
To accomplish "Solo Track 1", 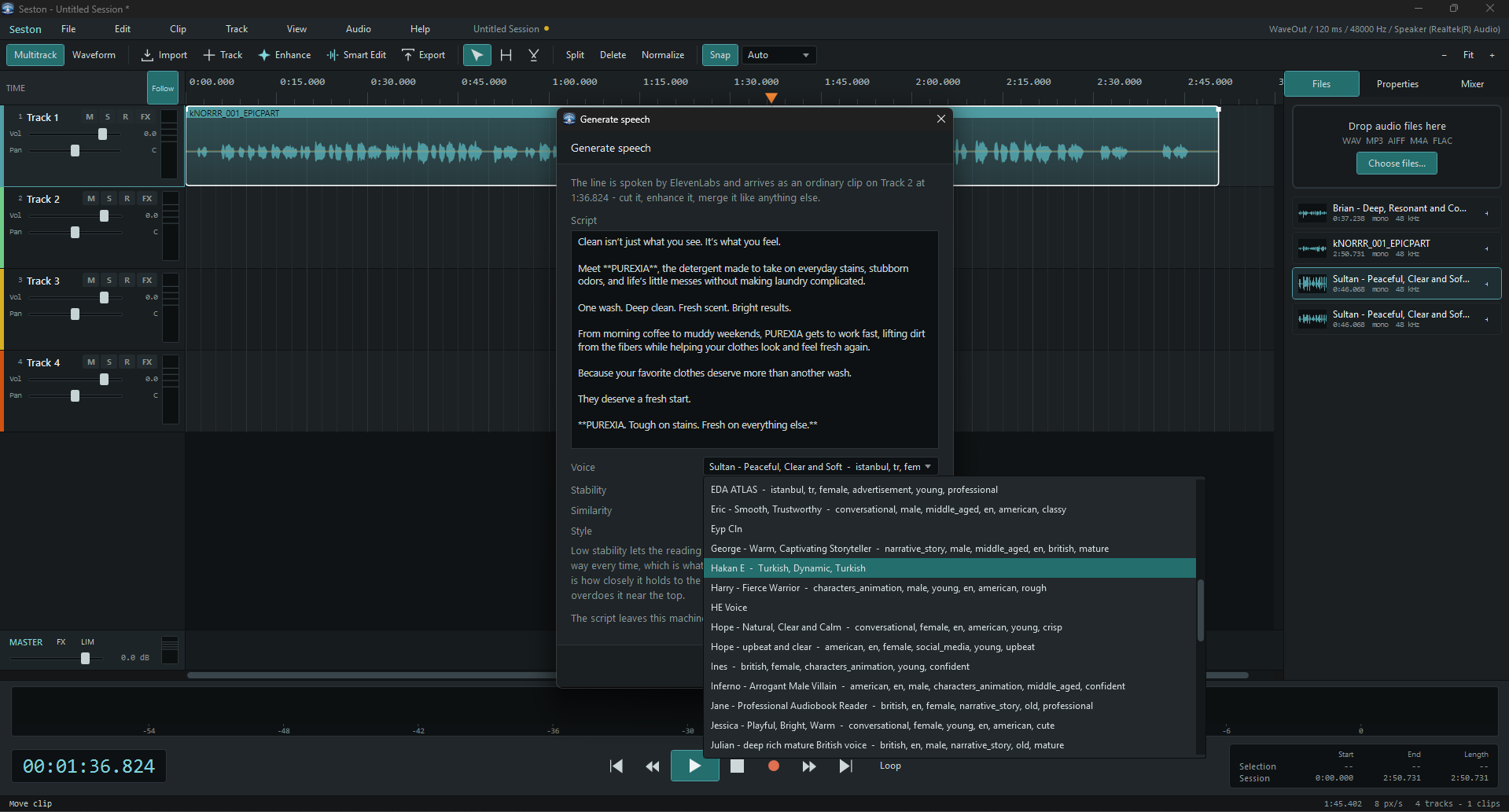I will pyautogui.click(x=108, y=117).
